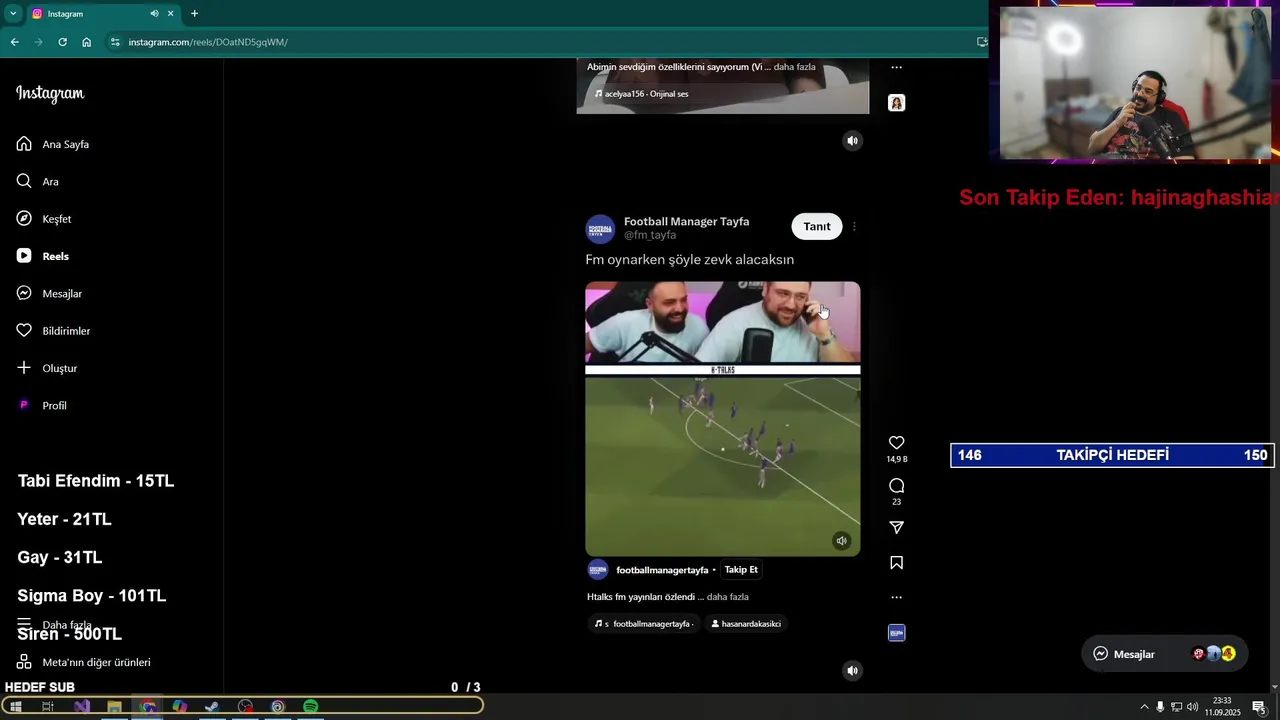Image resolution: width=1280 pixels, height=720 pixels.
Task: Open Bildirimler notifications
Action: 53,331
